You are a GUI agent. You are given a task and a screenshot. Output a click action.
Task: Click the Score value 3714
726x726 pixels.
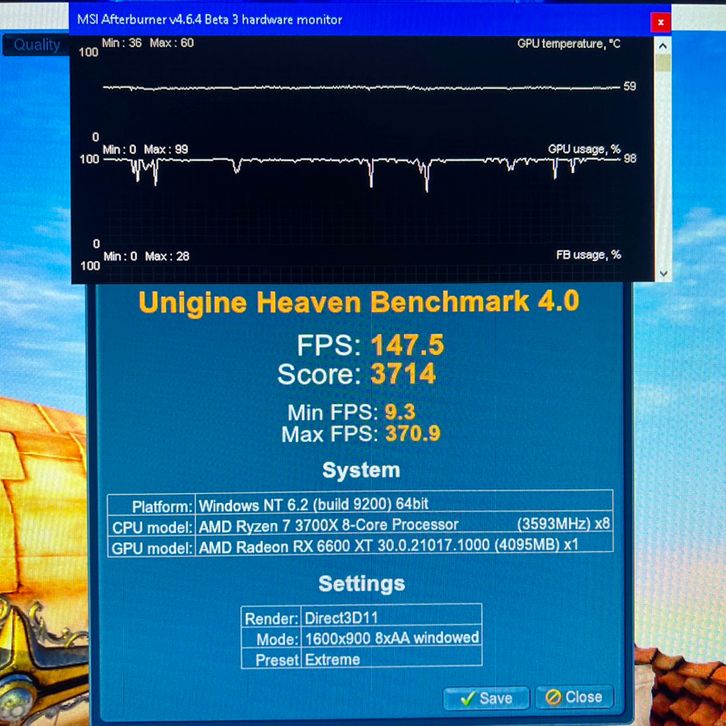click(x=403, y=375)
